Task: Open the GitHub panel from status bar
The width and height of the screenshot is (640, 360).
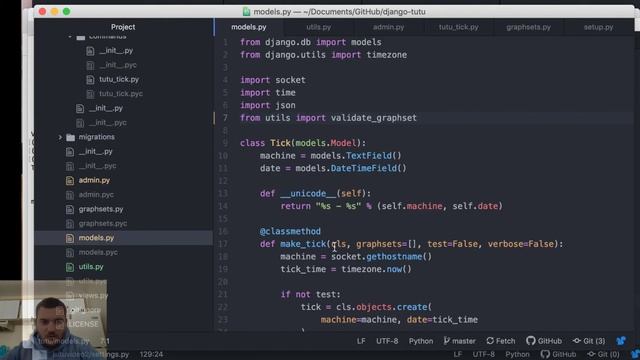Action: pyautogui.click(x=544, y=341)
